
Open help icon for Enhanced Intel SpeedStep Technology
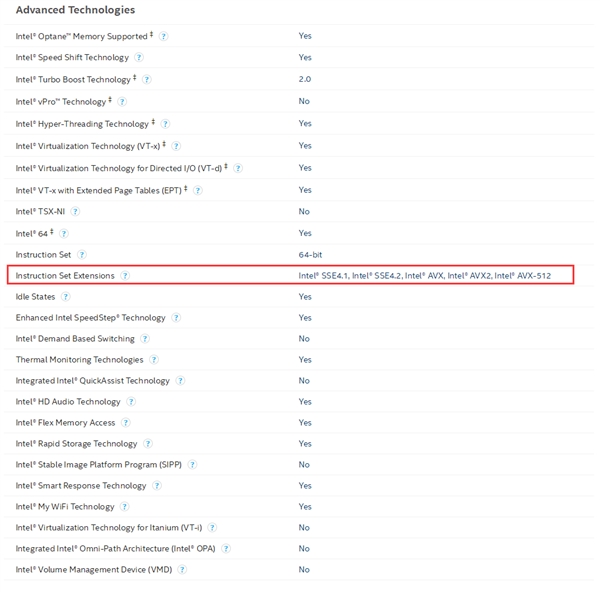(176, 318)
